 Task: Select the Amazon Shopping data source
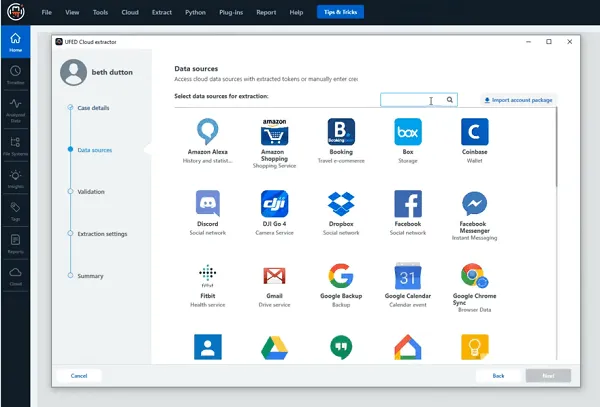point(274,132)
